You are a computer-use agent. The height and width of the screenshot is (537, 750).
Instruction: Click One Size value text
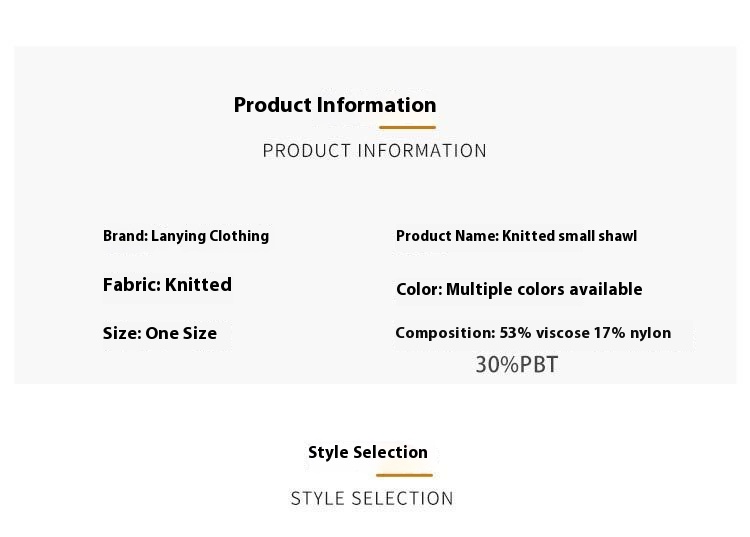[181, 333]
